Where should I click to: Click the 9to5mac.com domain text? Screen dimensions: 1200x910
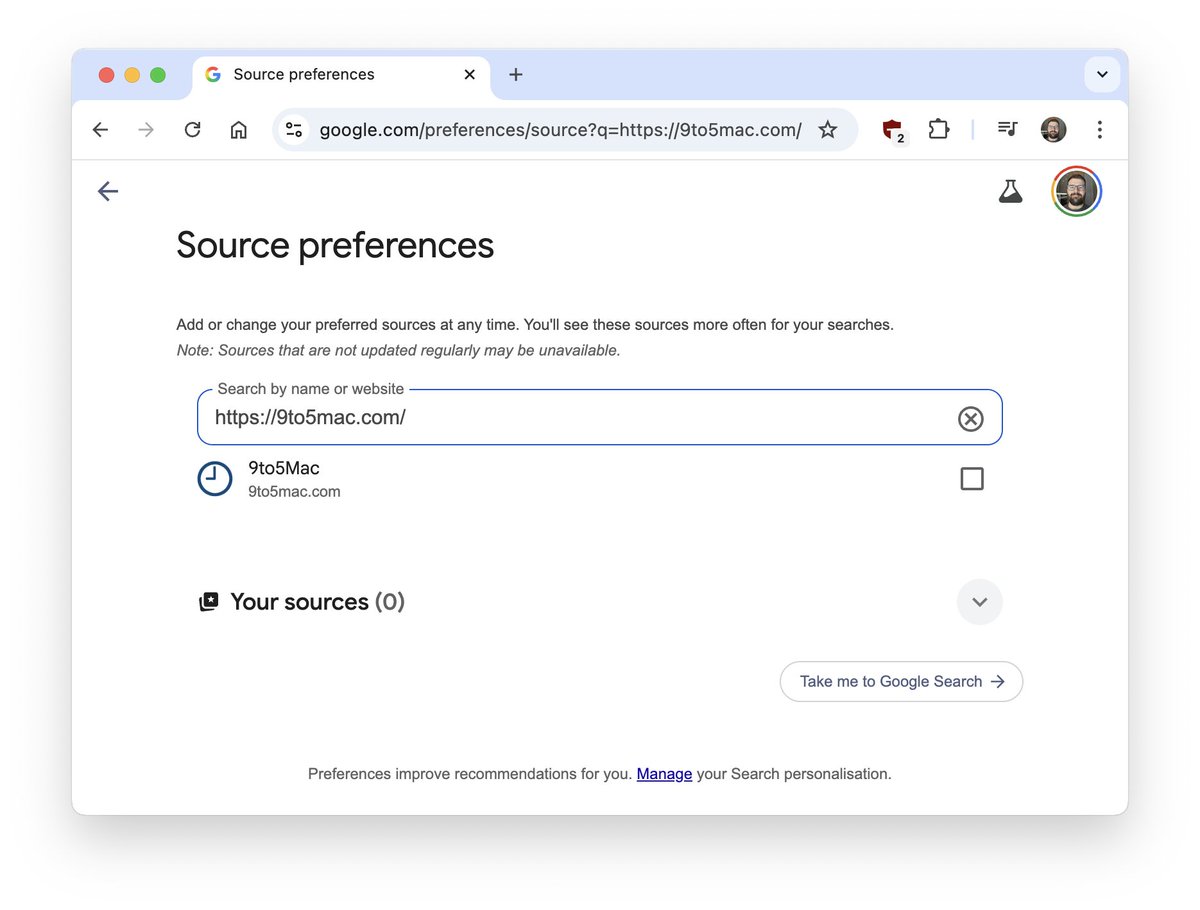(x=294, y=492)
